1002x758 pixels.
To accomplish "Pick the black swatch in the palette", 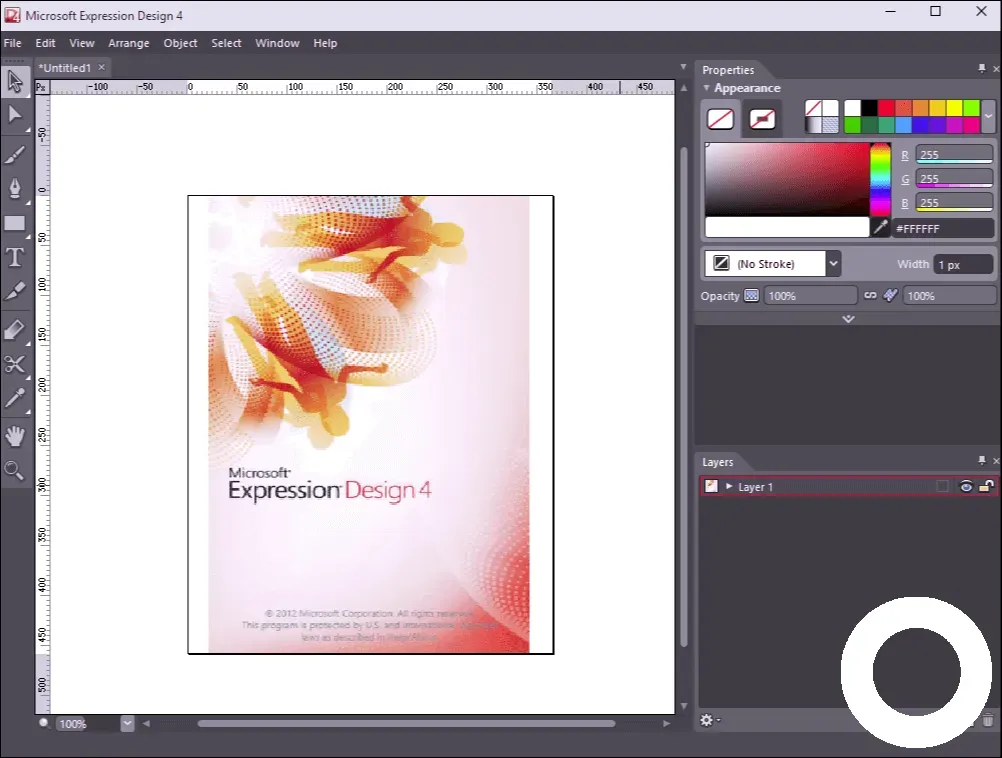I will coord(869,108).
